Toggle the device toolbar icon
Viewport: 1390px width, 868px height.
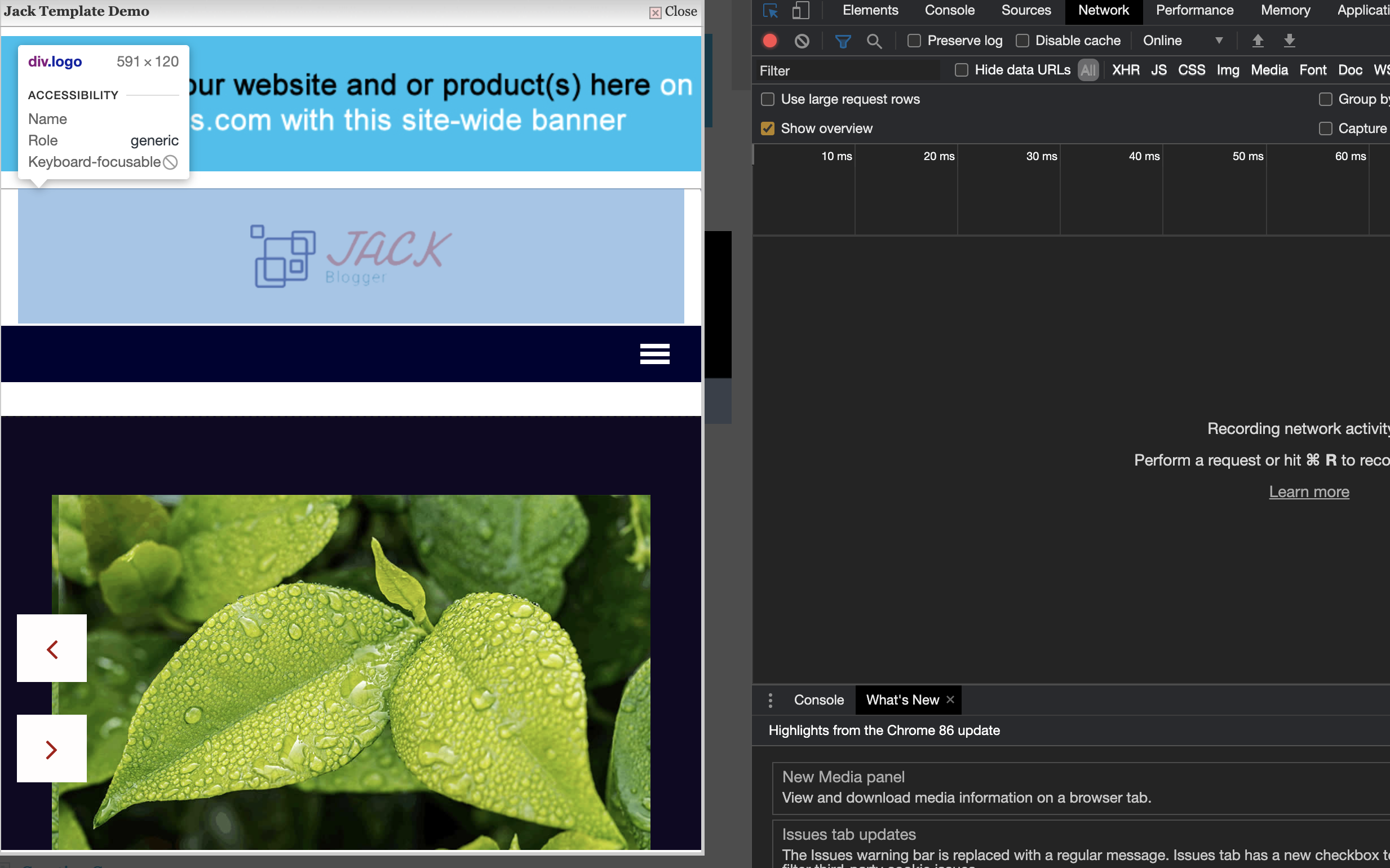point(800,11)
